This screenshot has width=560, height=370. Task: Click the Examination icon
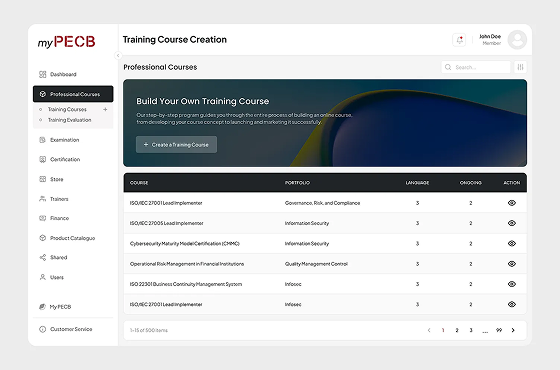coord(42,140)
